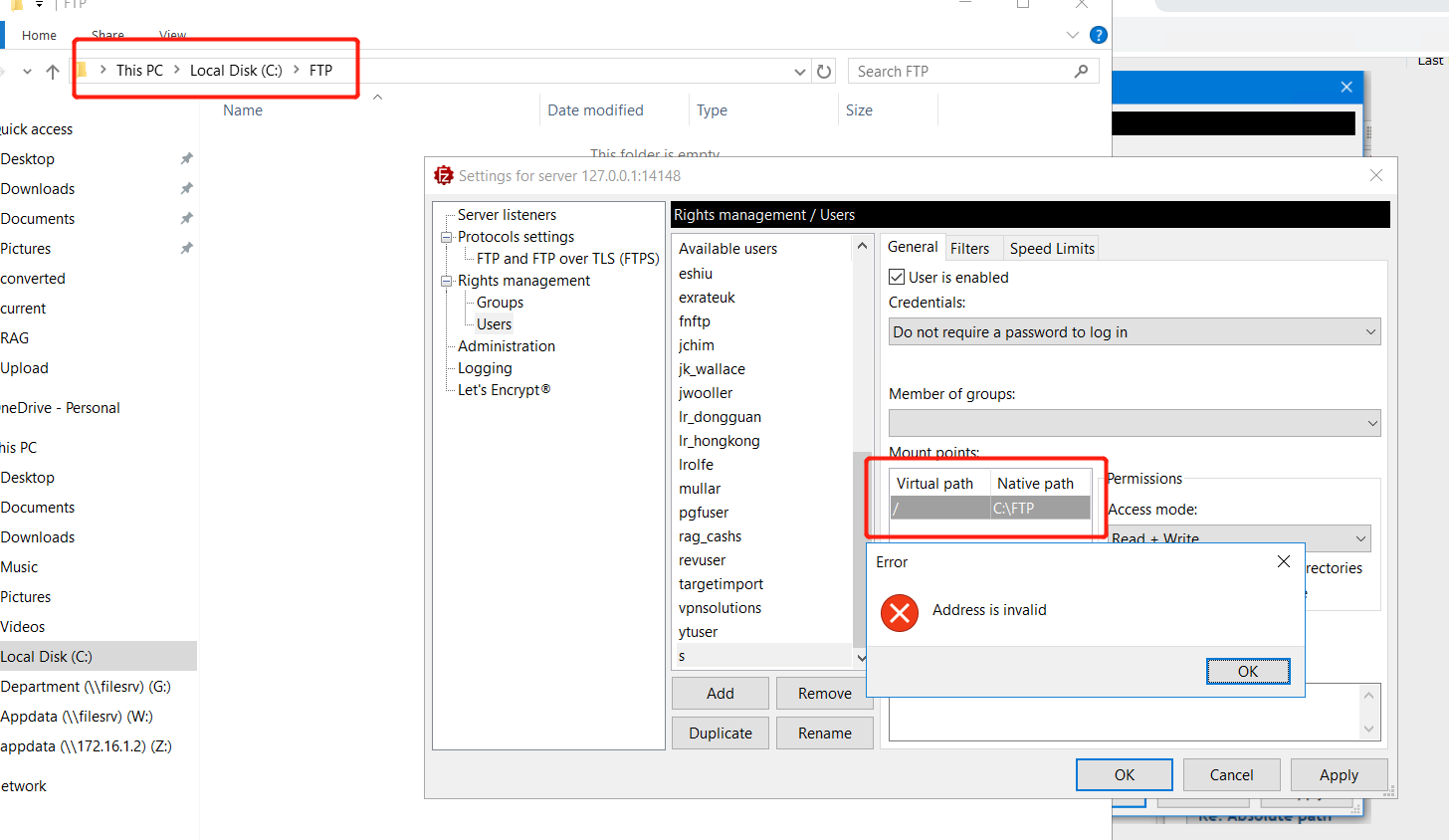
Task: Click pin icon next to Downloads quick access
Action: [x=186, y=189]
